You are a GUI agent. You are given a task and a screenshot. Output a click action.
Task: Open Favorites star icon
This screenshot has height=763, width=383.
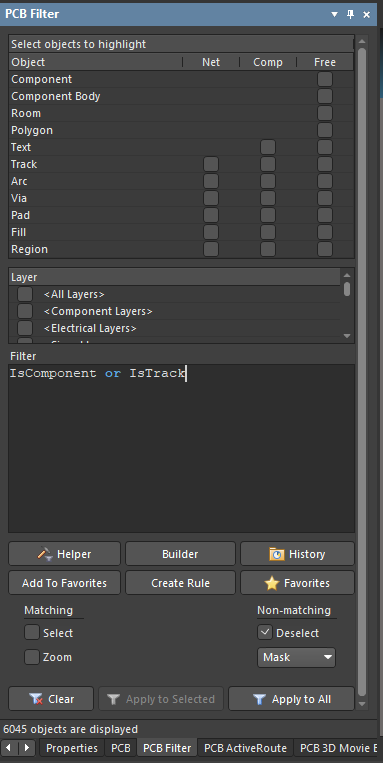click(272, 583)
